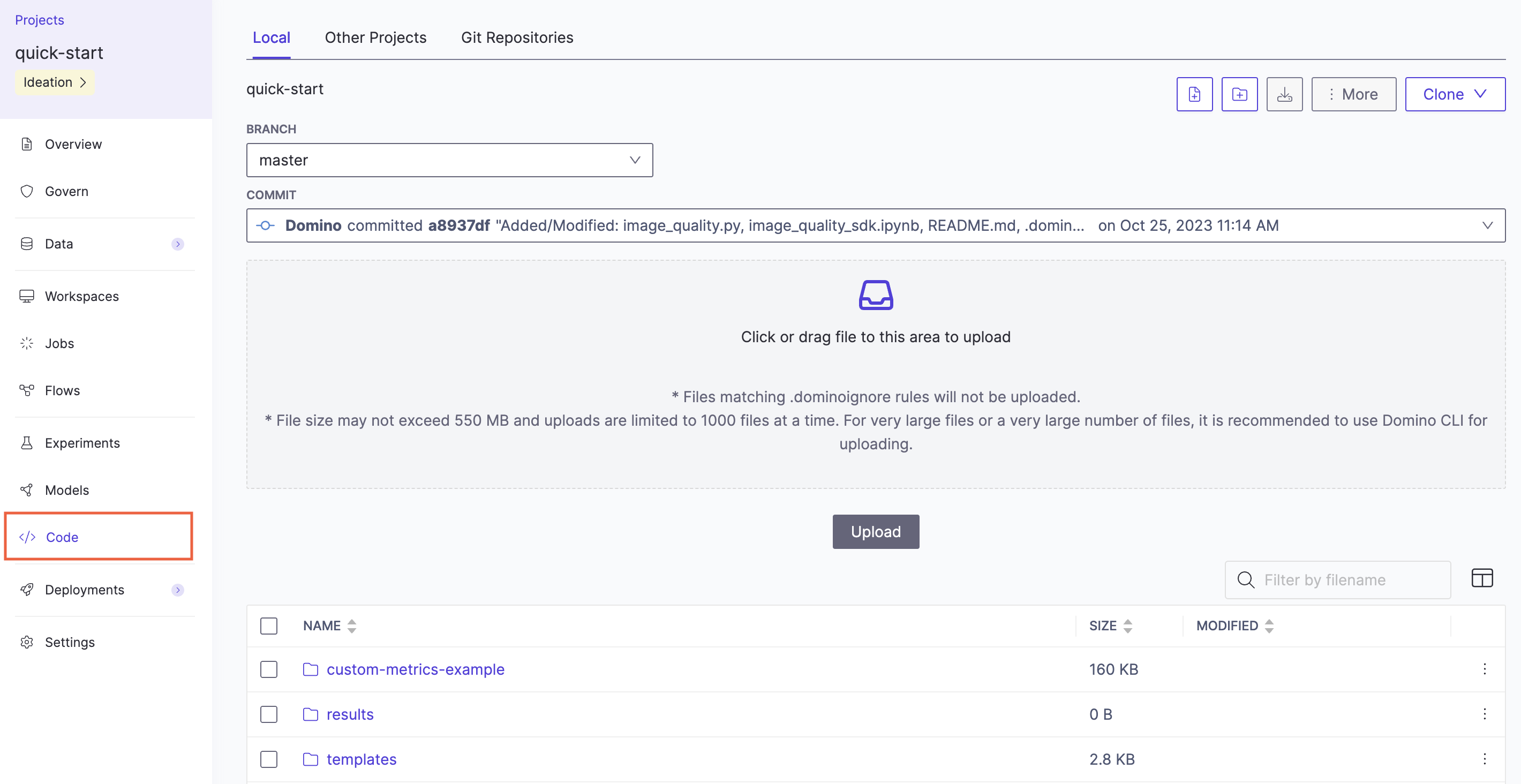Click the Experiments sidebar icon
This screenshot has width=1521, height=784.
[x=27, y=442]
